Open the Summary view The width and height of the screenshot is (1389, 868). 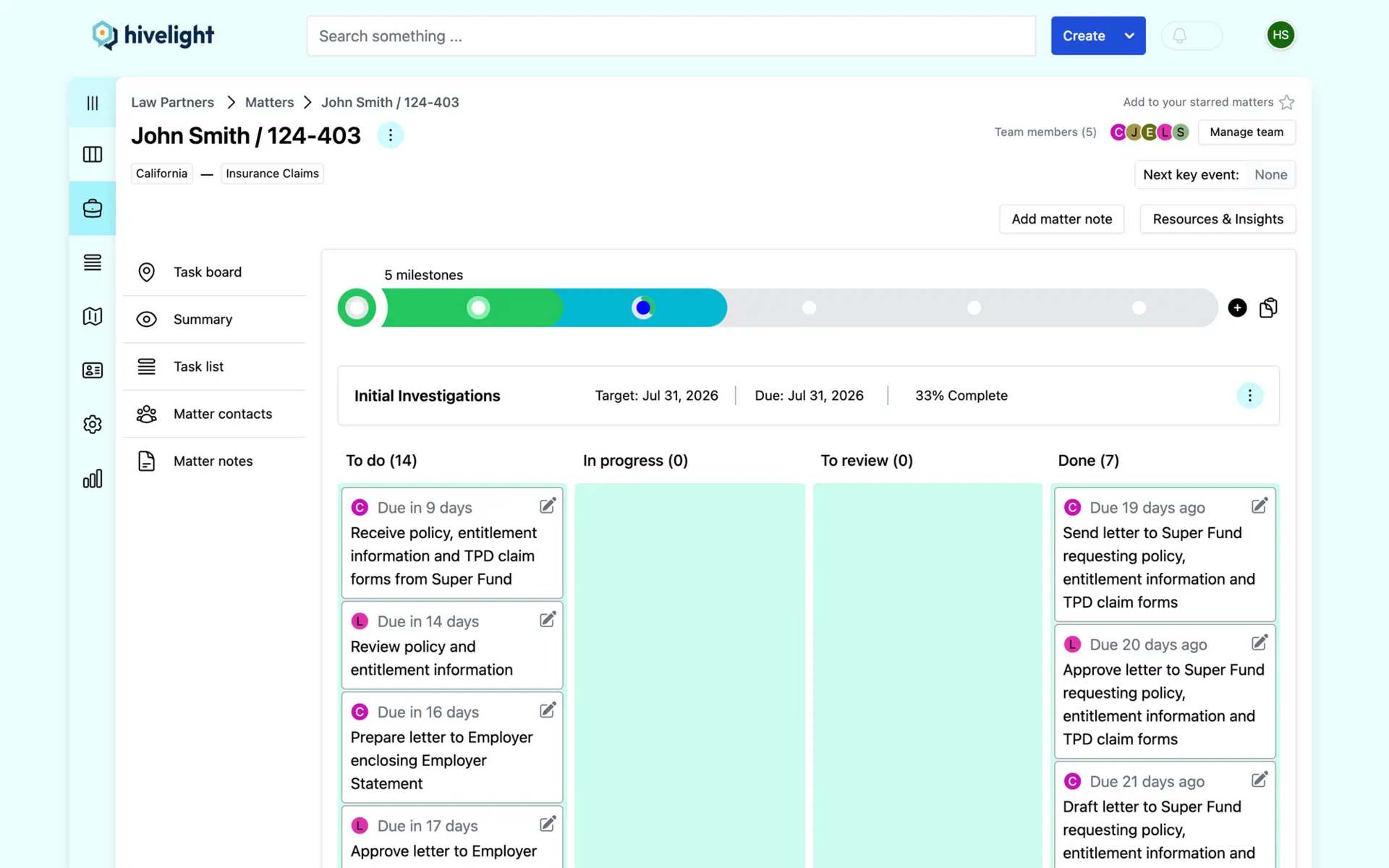215,319
